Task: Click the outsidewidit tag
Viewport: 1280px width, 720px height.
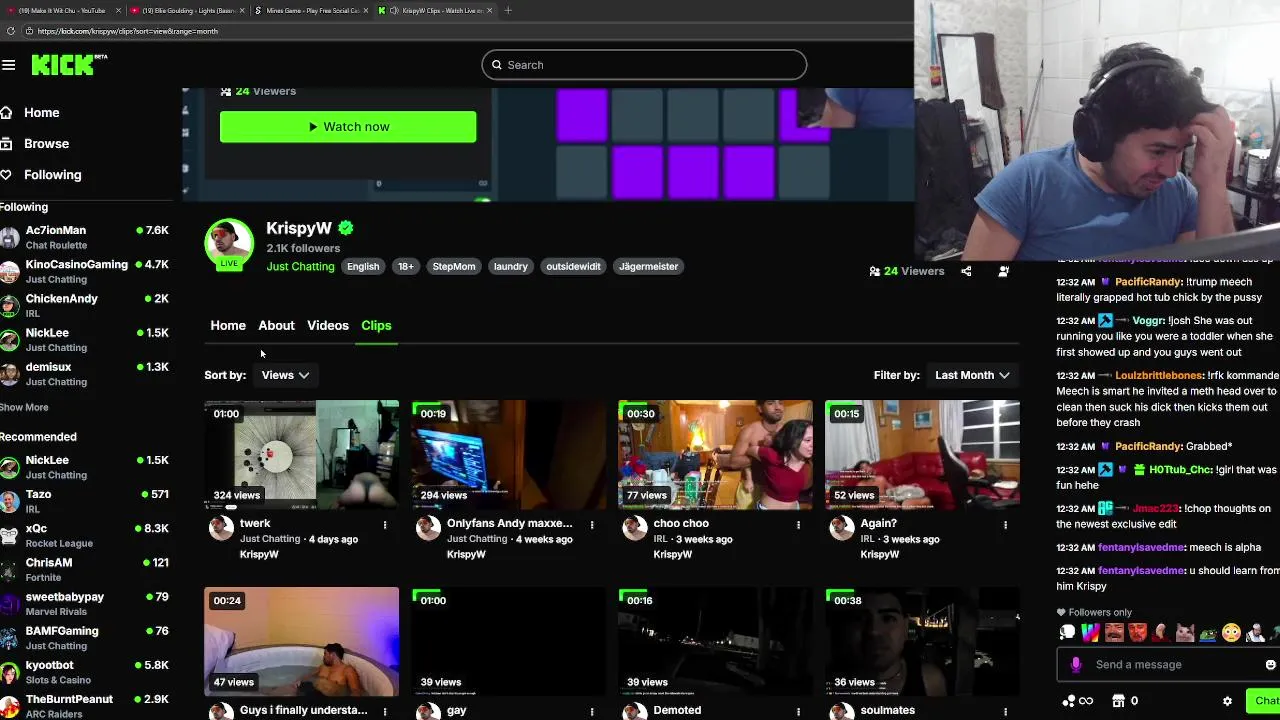Action: tap(573, 267)
